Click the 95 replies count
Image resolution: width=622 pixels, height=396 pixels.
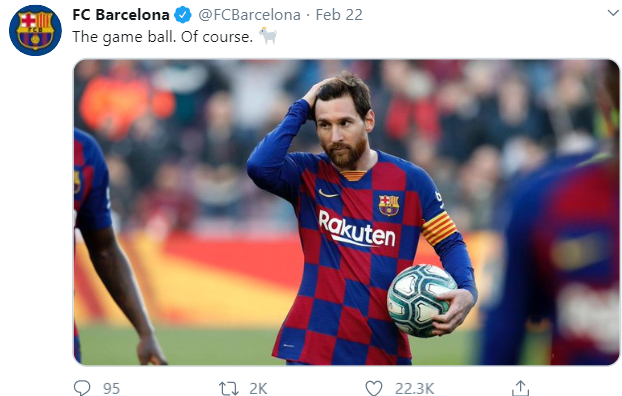pyautogui.click(x=111, y=388)
